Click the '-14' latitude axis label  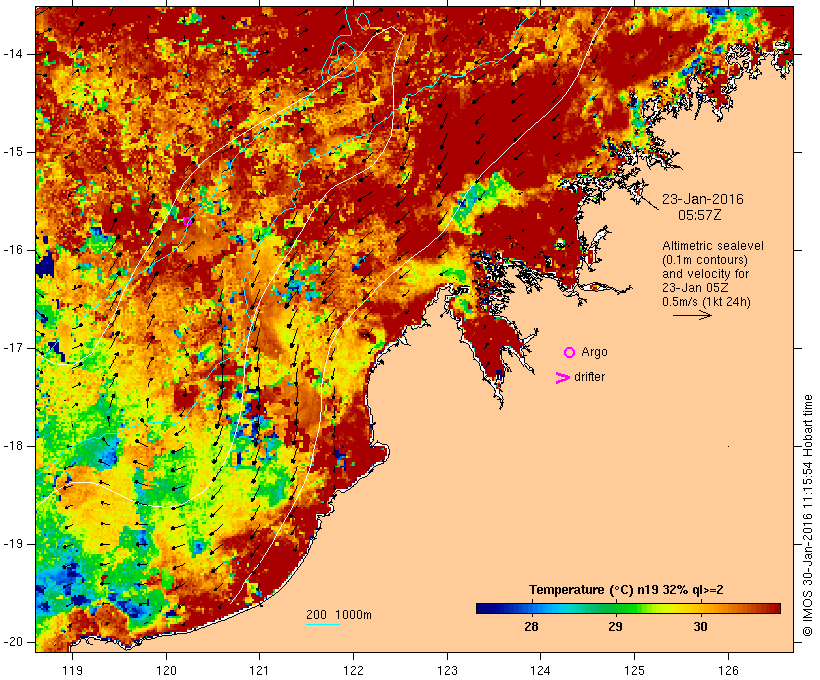[x=13, y=54]
